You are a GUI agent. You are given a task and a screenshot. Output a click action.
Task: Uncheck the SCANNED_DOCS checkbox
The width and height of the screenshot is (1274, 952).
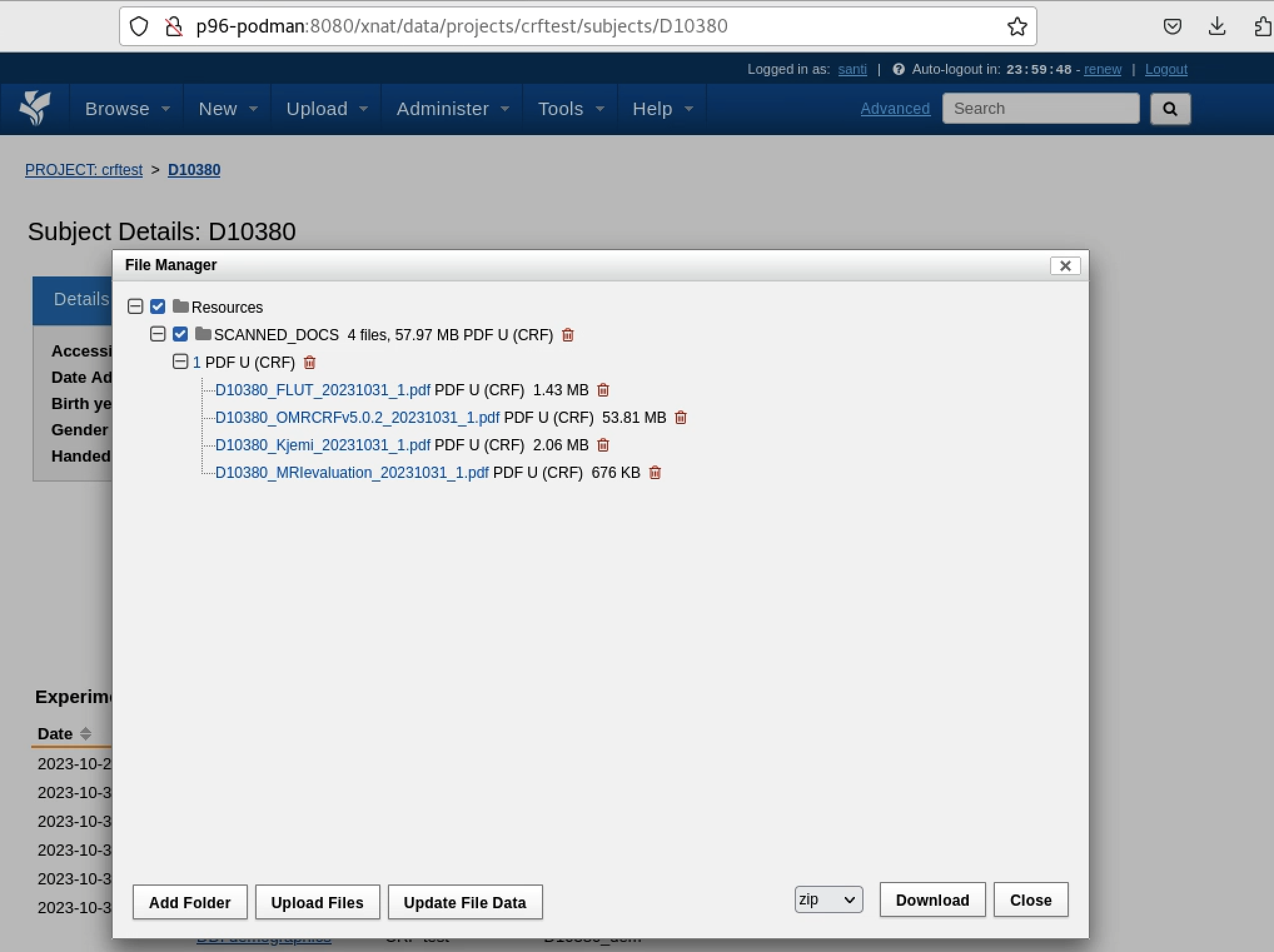point(180,334)
